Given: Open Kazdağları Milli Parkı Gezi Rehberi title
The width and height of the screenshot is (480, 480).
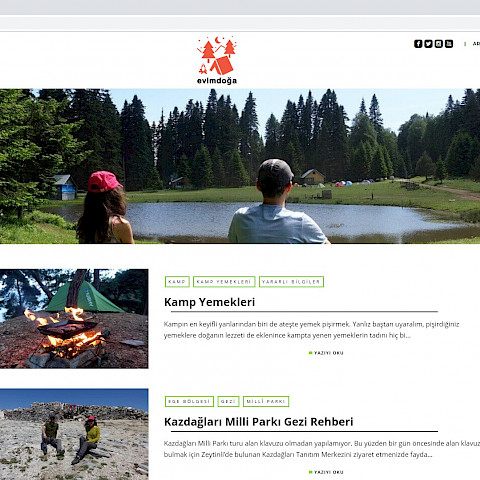Looking at the screenshot, I should tap(258, 422).
